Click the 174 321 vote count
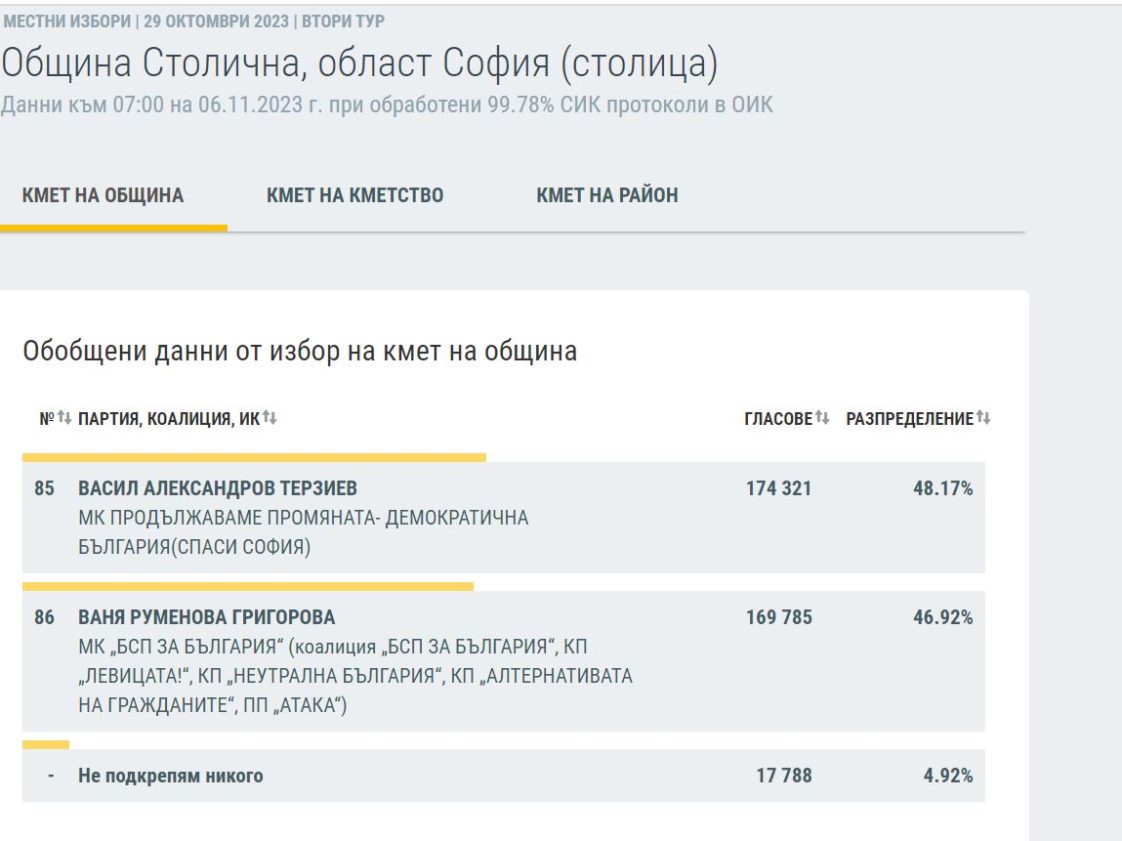The height and width of the screenshot is (841, 1122). (x=779, y=488)
